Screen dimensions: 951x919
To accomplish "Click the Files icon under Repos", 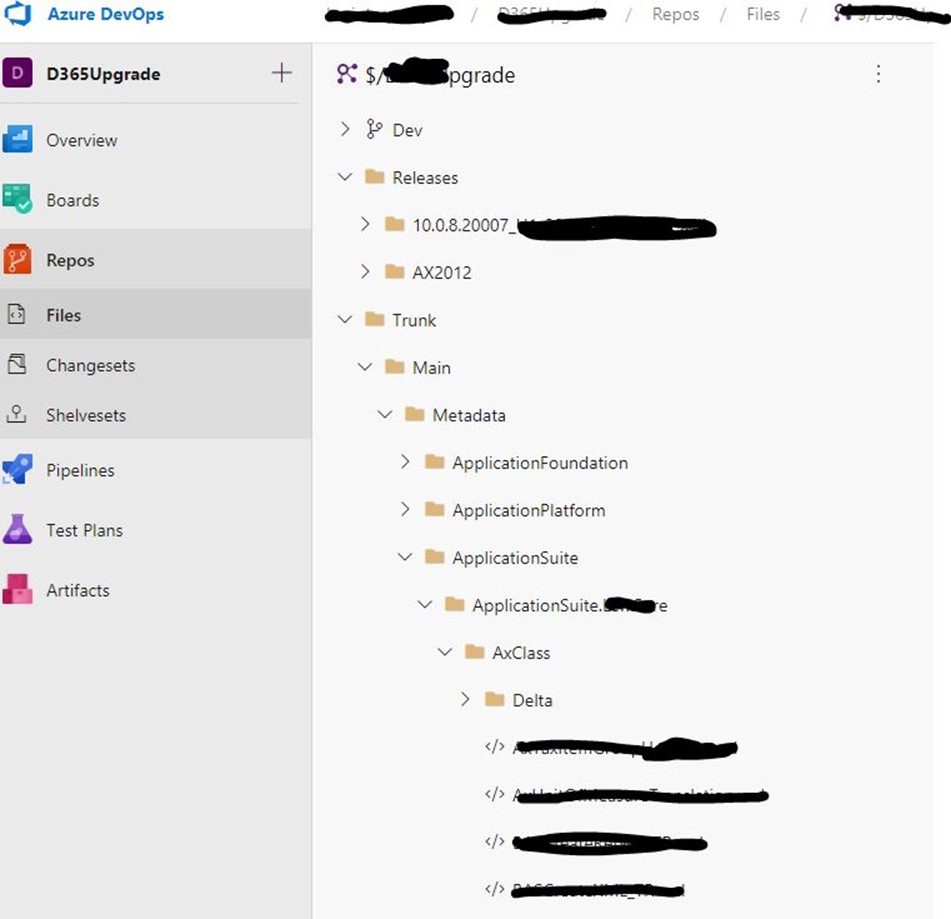I will (x=16, y=314).
